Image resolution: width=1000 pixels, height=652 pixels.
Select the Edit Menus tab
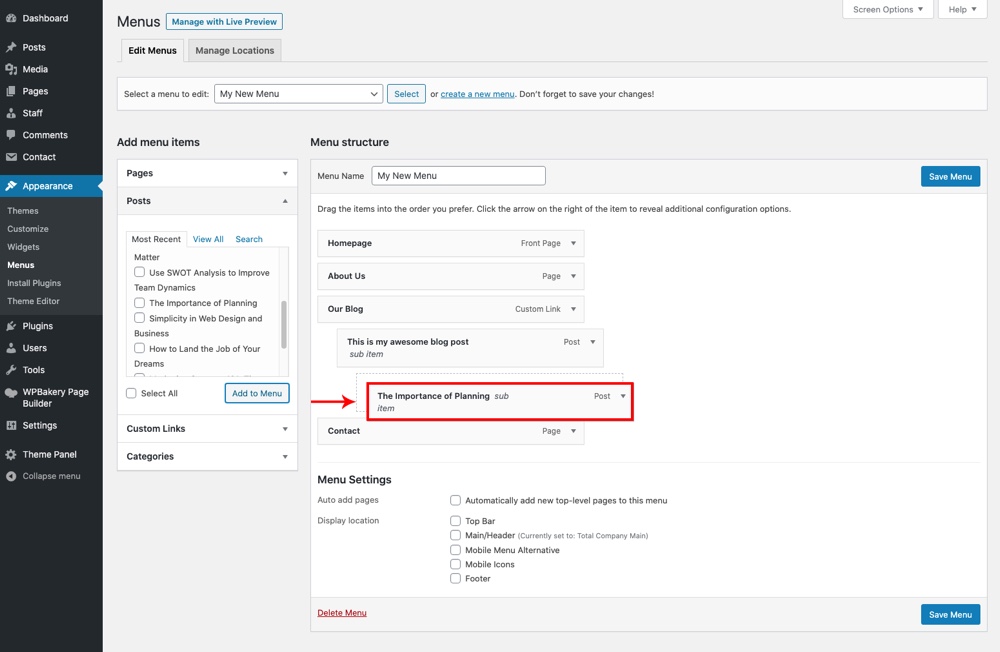pyautogui.click(x=152, y=50)
